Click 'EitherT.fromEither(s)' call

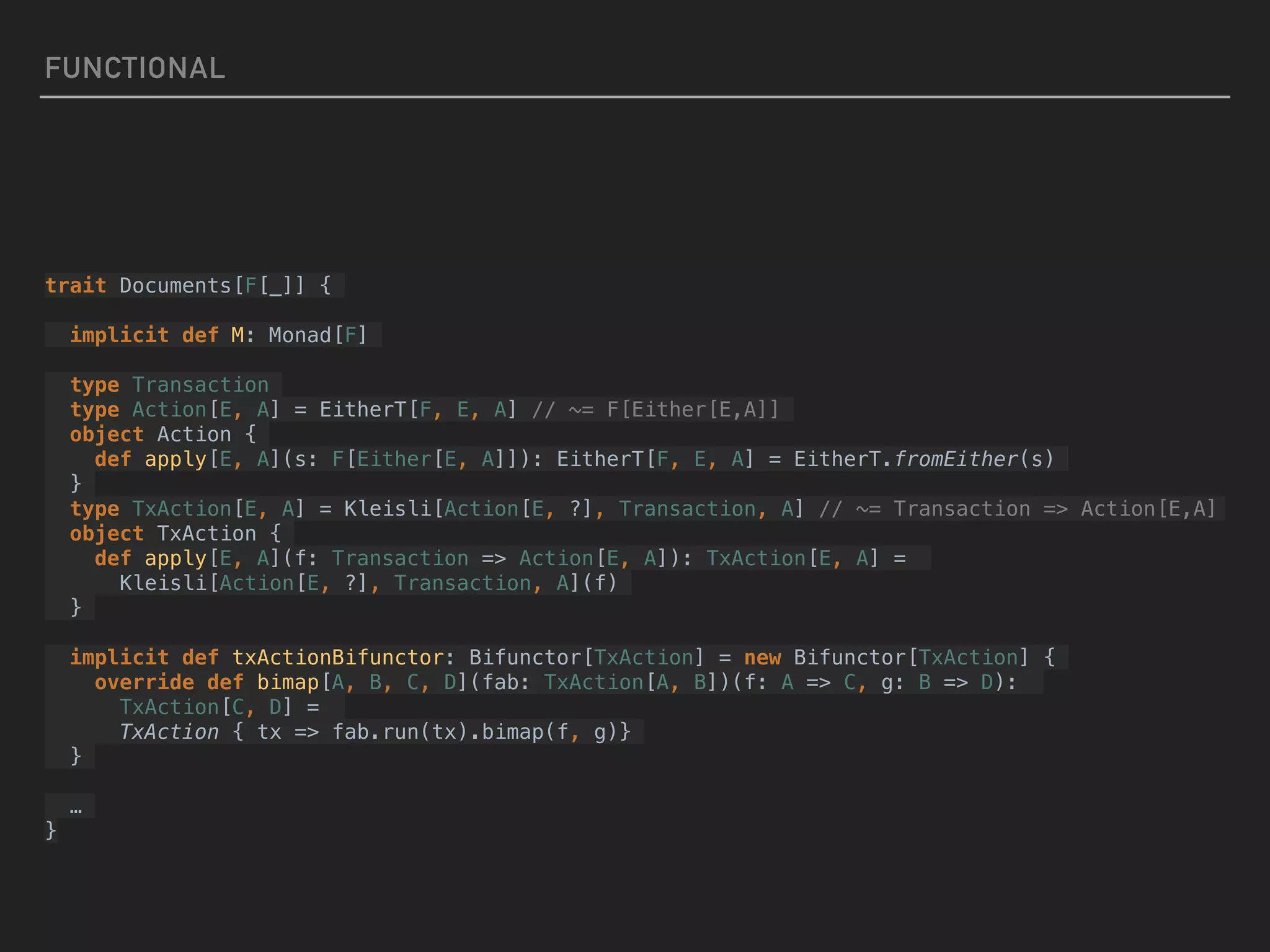(x=924, y=459)
